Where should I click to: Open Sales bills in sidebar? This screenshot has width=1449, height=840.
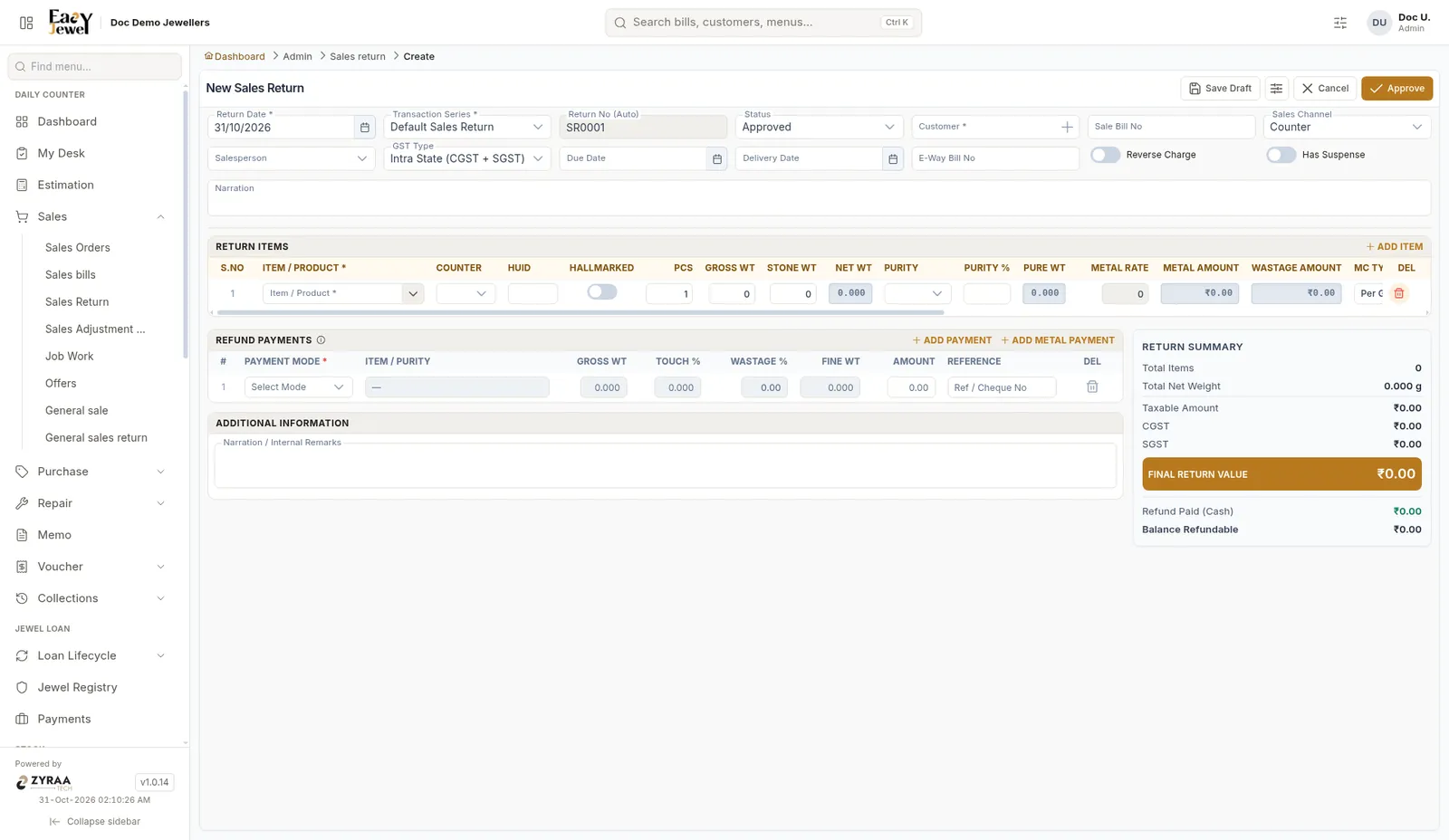click(x=71, y=275)
